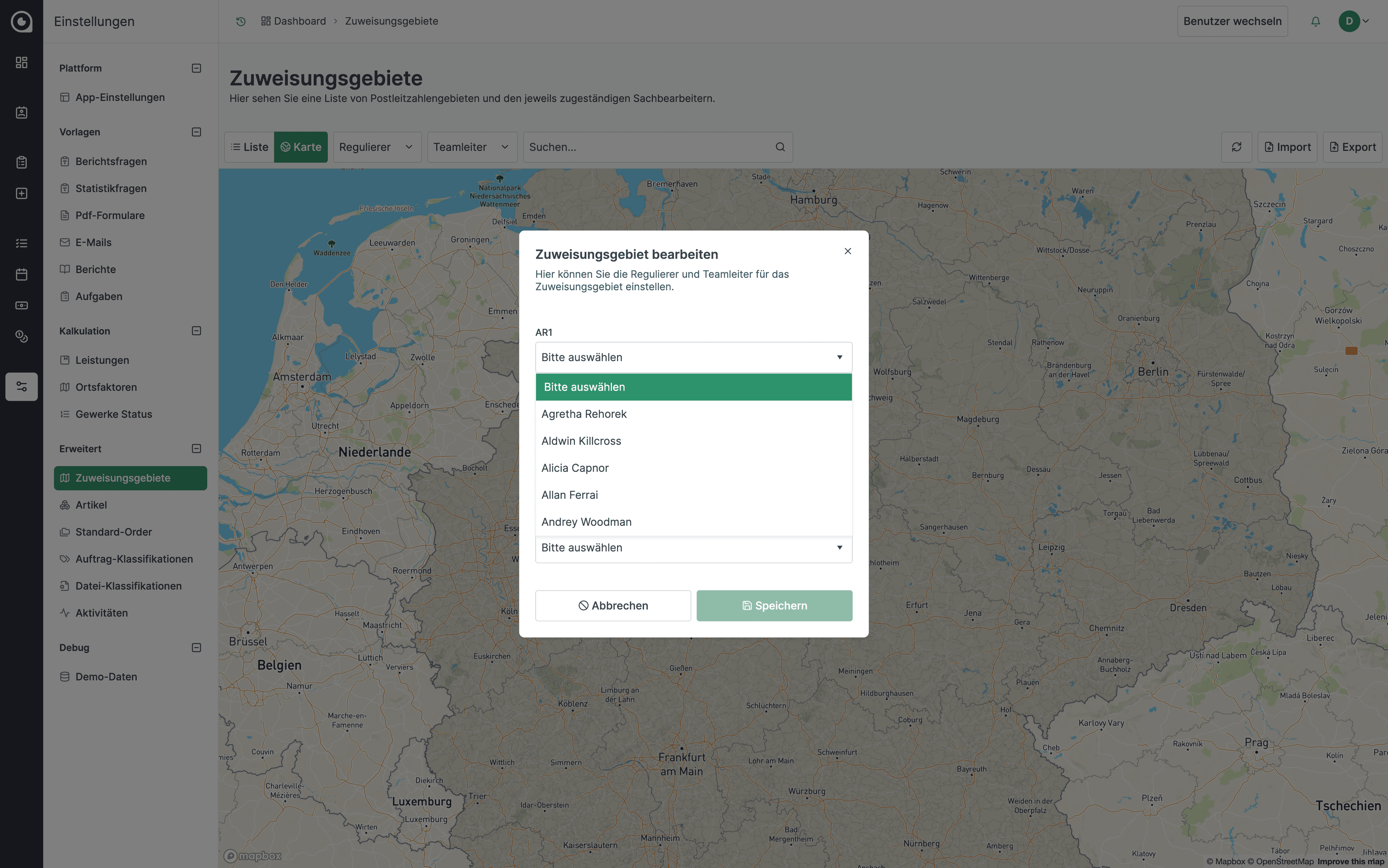Click Abbrechen button

coord(613,606)
